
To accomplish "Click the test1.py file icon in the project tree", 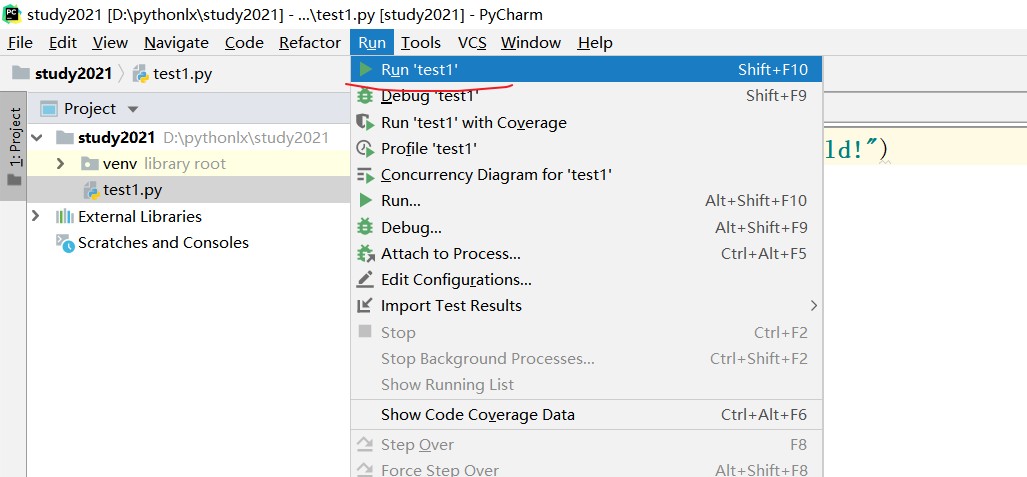I will 91,191.
